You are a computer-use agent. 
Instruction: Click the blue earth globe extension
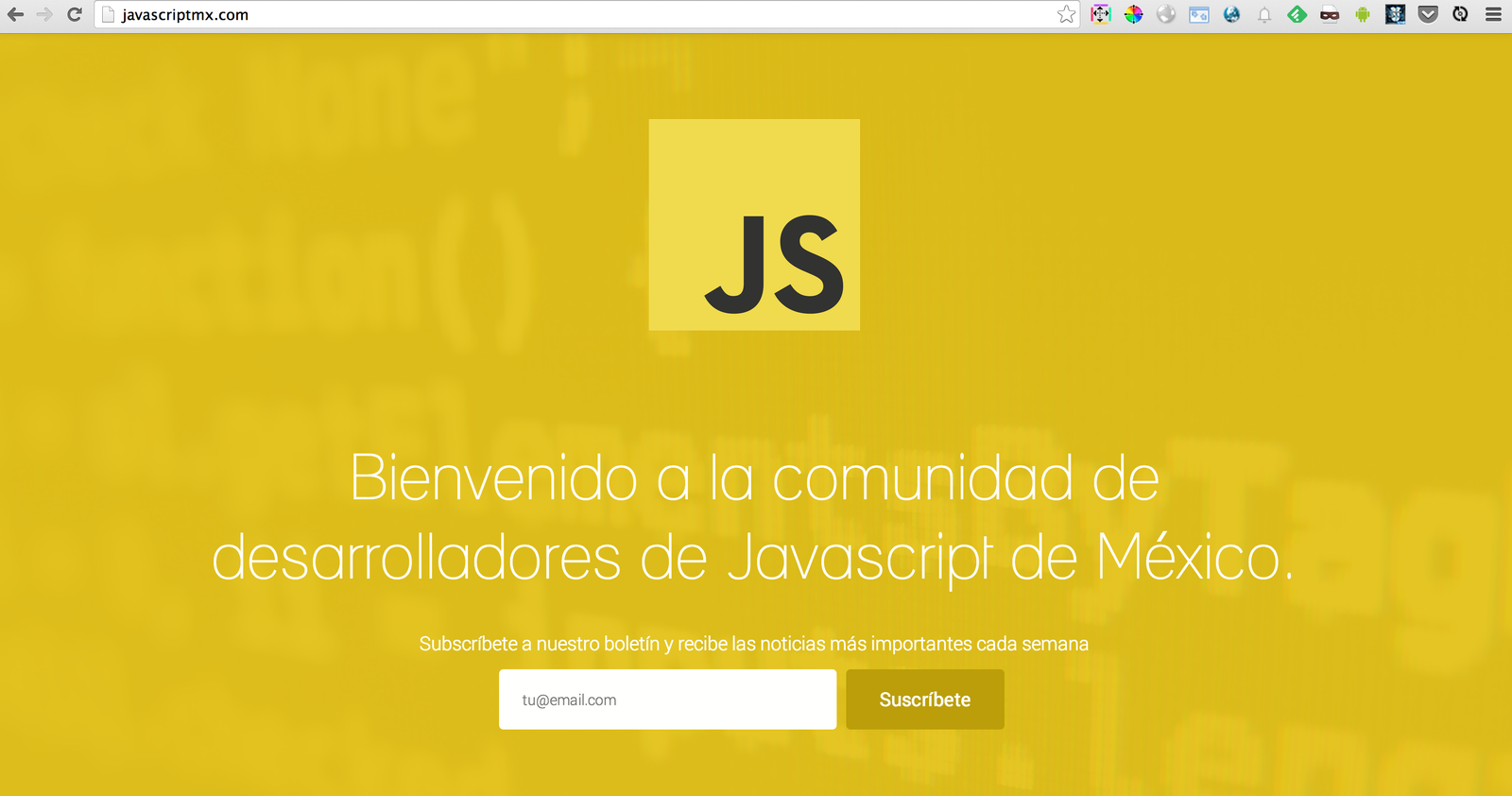[1231, 14]
